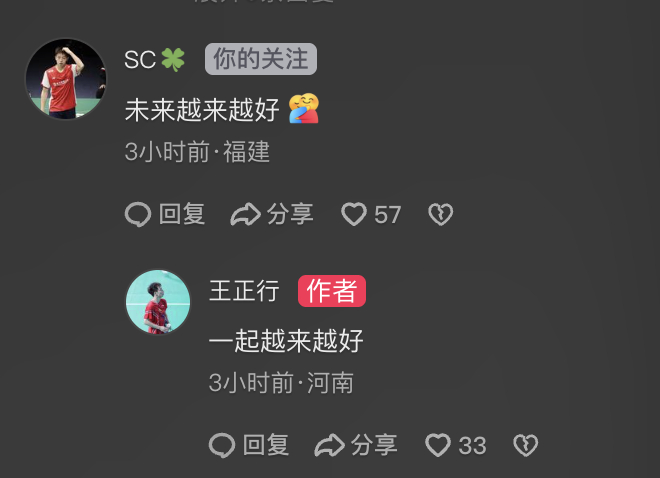The height and width of the screenshot is (478, 660).
Task: Like 王正行's reply with the heart icon
Action: (x=438, y=445)
